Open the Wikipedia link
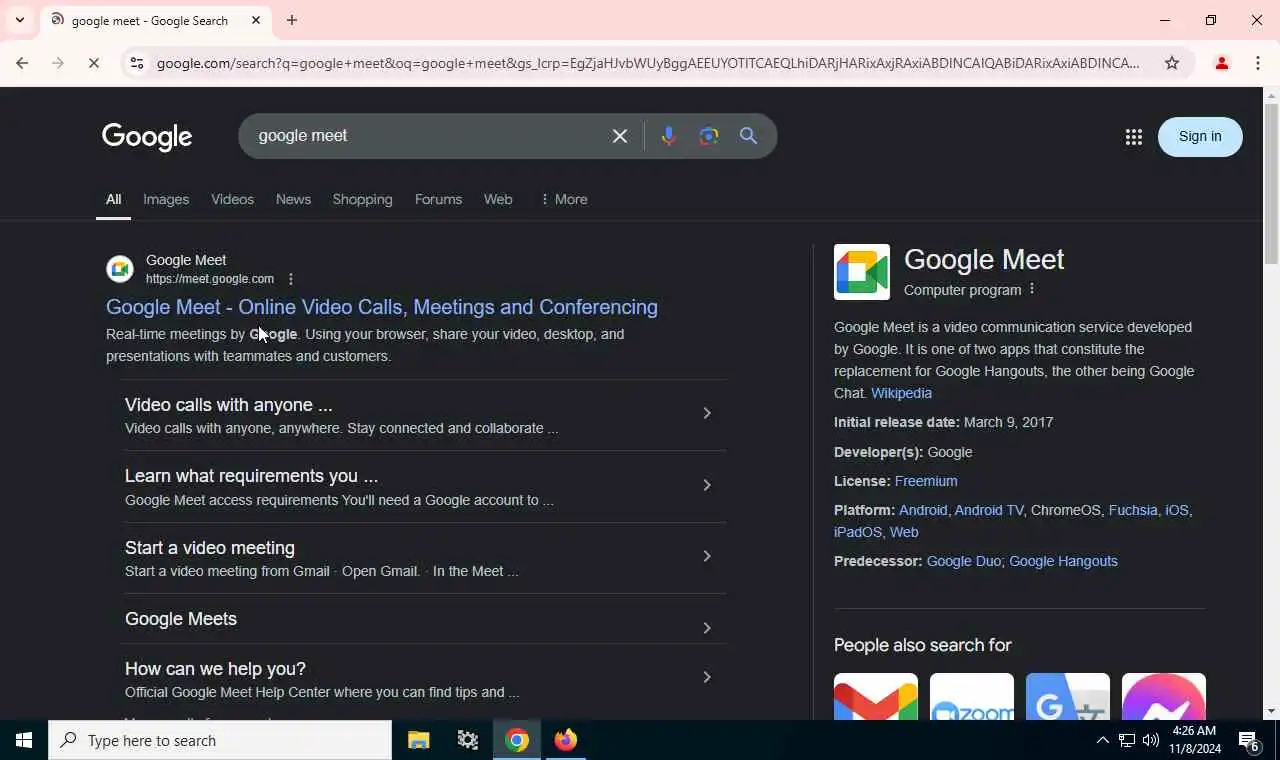This screenshot has height=760, width=1280. pyautogui.click(x=901, y=393)
